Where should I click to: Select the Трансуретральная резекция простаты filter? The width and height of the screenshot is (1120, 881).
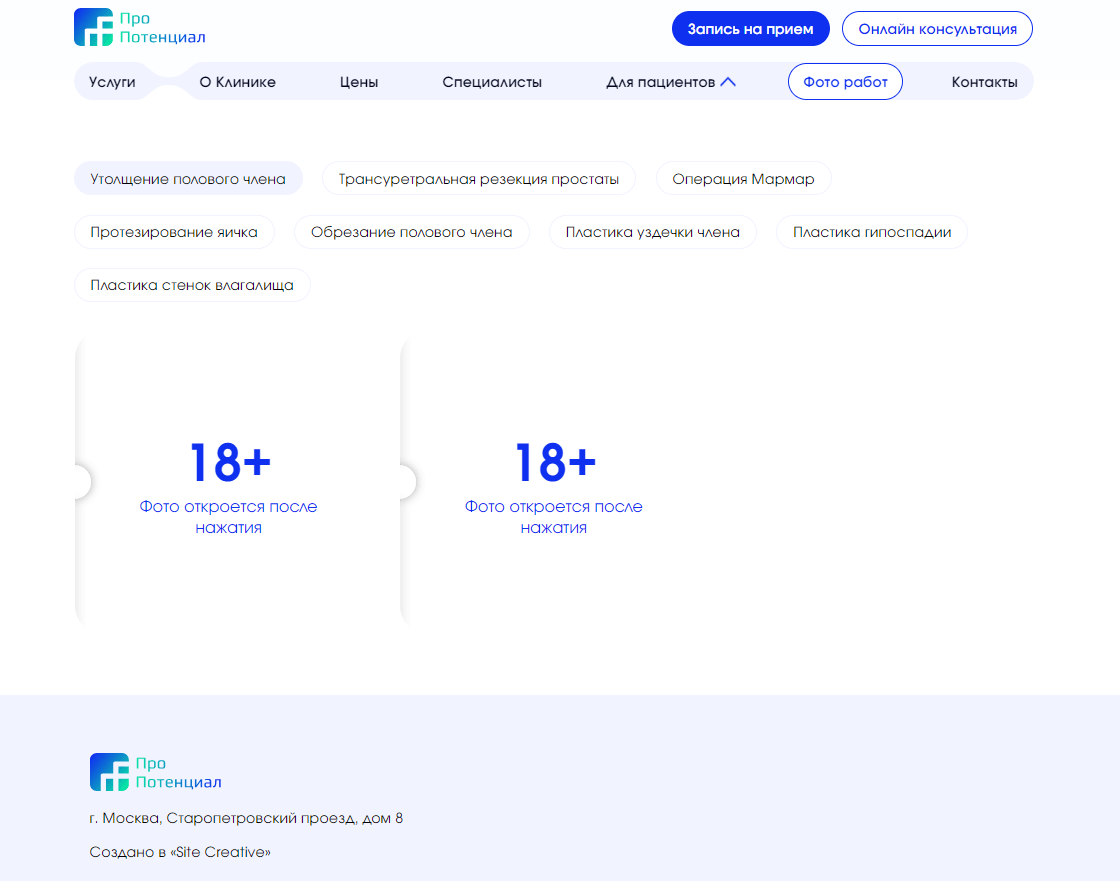(479, 179)
